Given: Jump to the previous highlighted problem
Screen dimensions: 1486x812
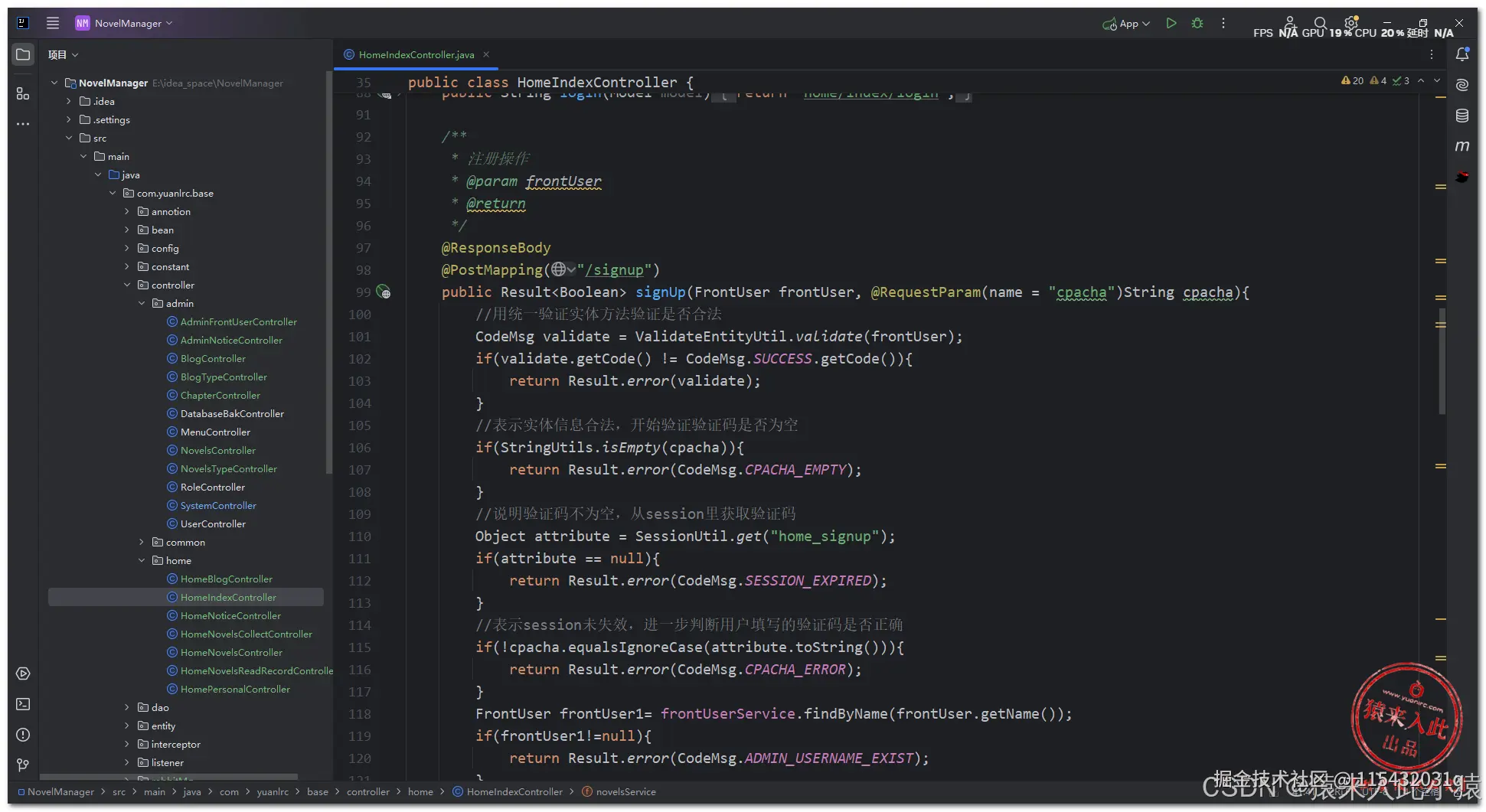Looking at the screenshot, I should pyautogui.click(x=1421, y=80).
